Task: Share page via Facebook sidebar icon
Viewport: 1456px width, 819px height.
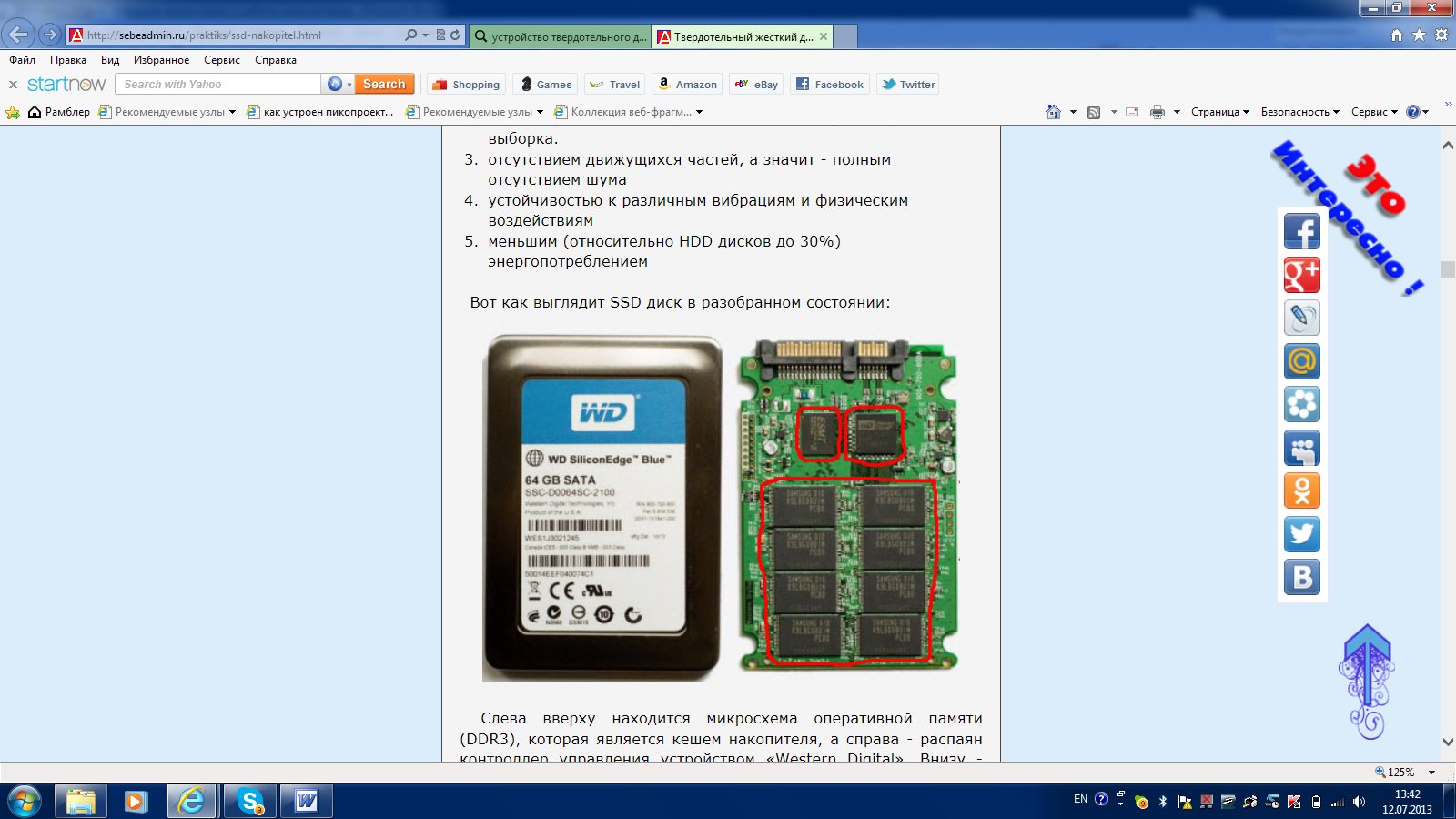Action: pyautogui.click(x=1302, y=231)
